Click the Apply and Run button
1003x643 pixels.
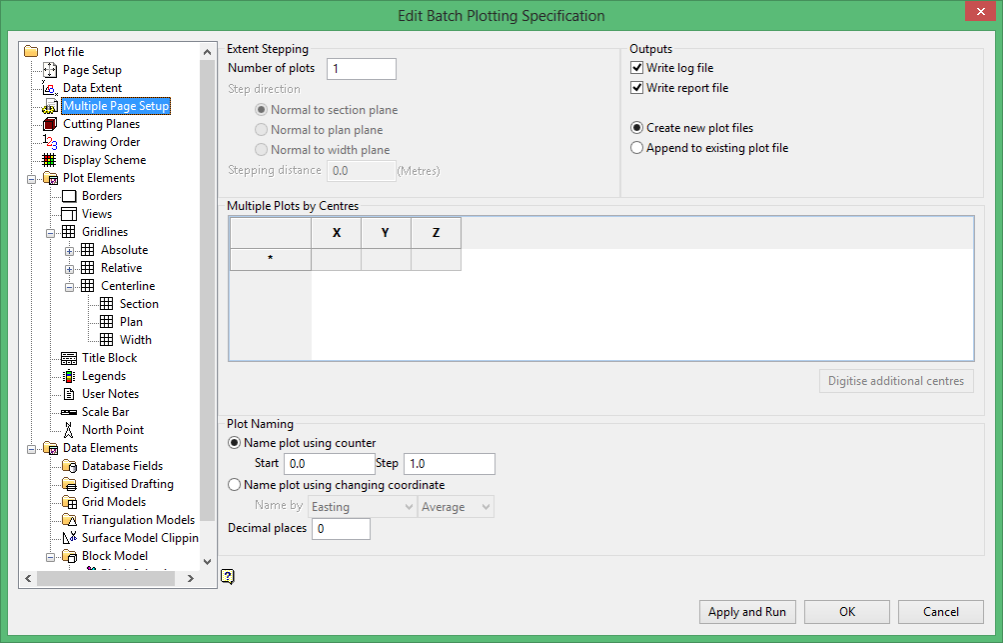747,612
